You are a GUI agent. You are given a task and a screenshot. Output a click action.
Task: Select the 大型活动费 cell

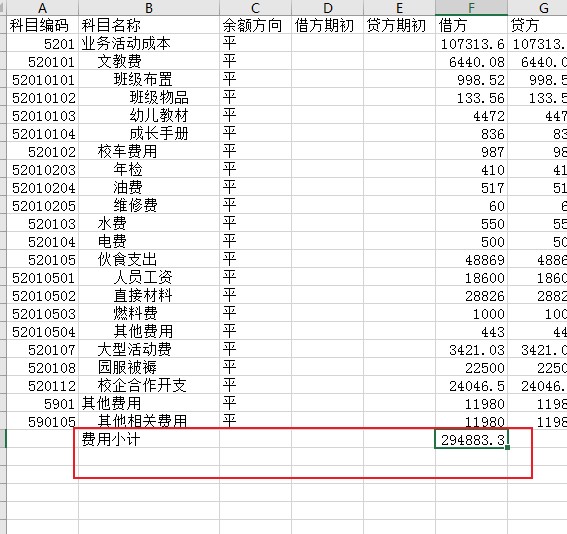click(x=149, y=349)
